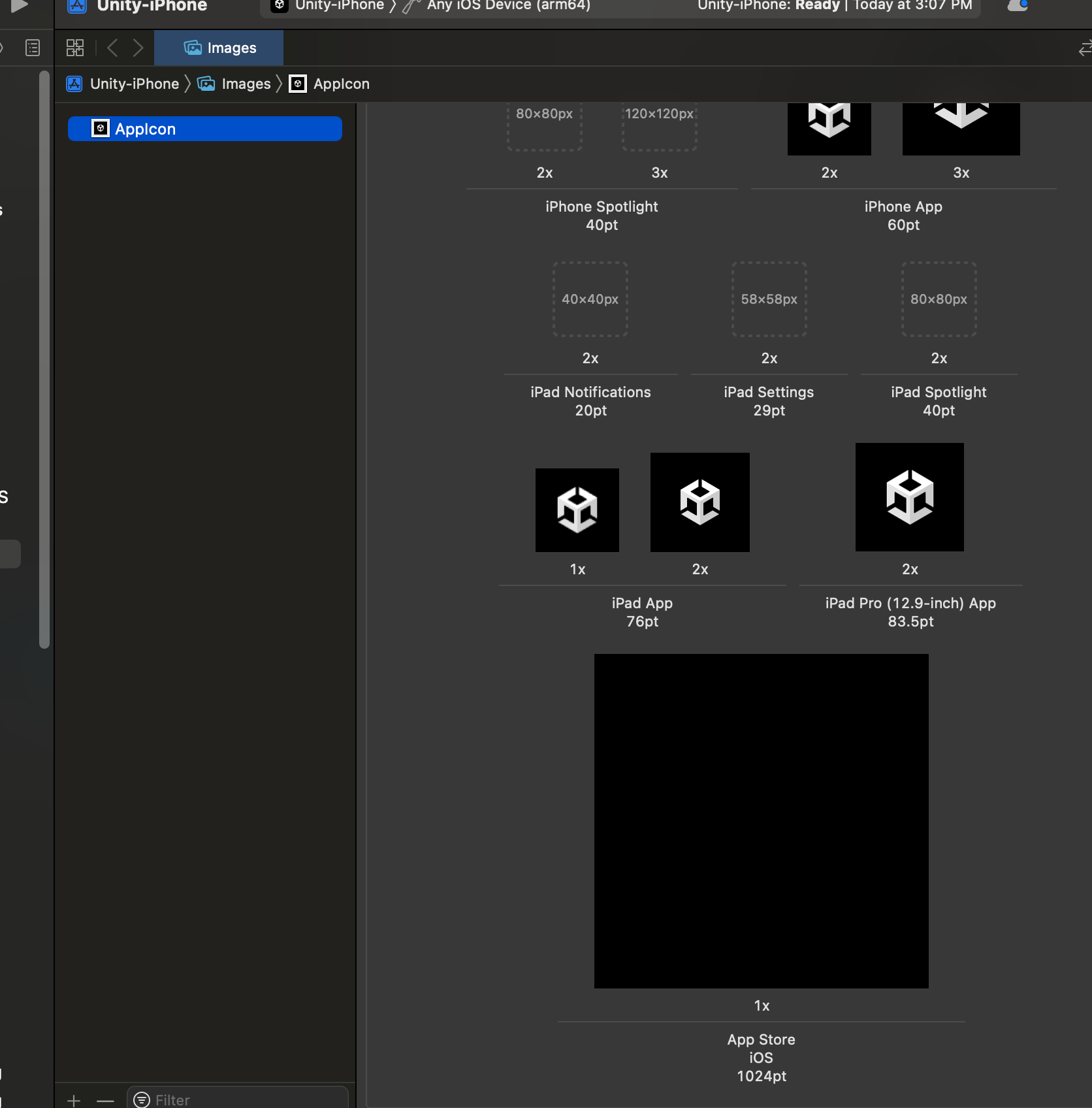Open the related items grid menu

click(75, 48)
